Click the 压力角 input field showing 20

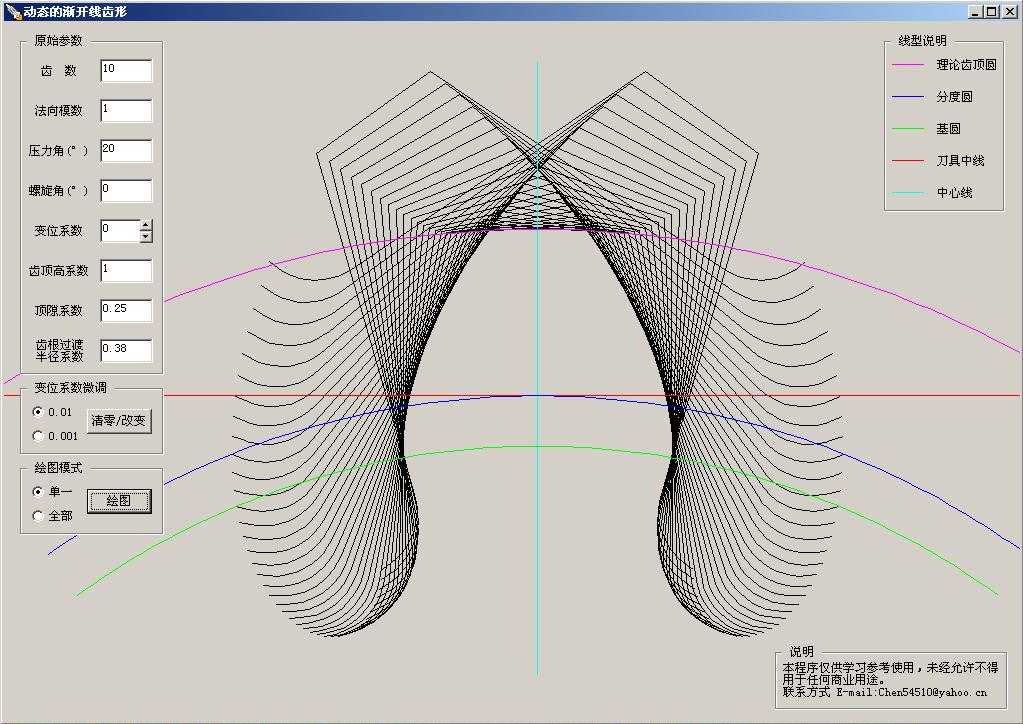point(127,150)
